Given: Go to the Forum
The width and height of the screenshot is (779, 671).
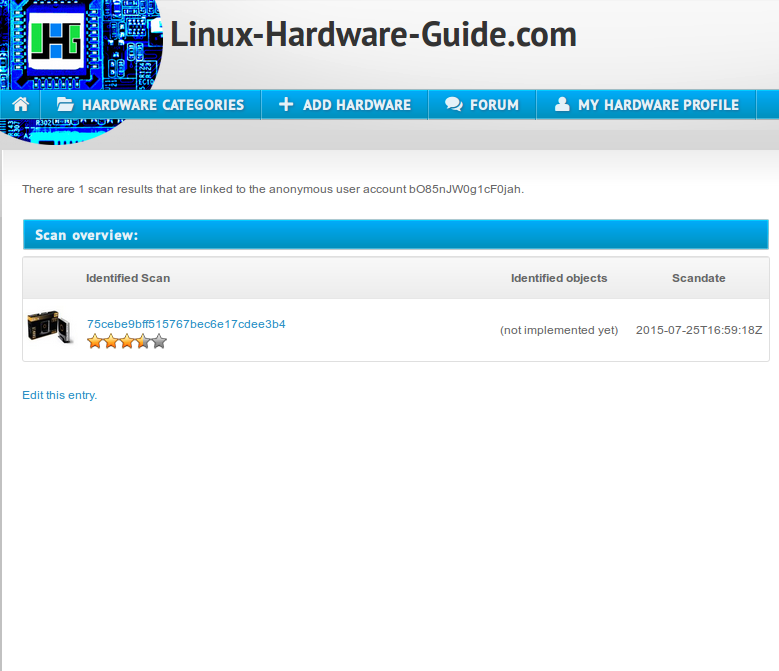Looking at the screenshot, I should [482, 105].
